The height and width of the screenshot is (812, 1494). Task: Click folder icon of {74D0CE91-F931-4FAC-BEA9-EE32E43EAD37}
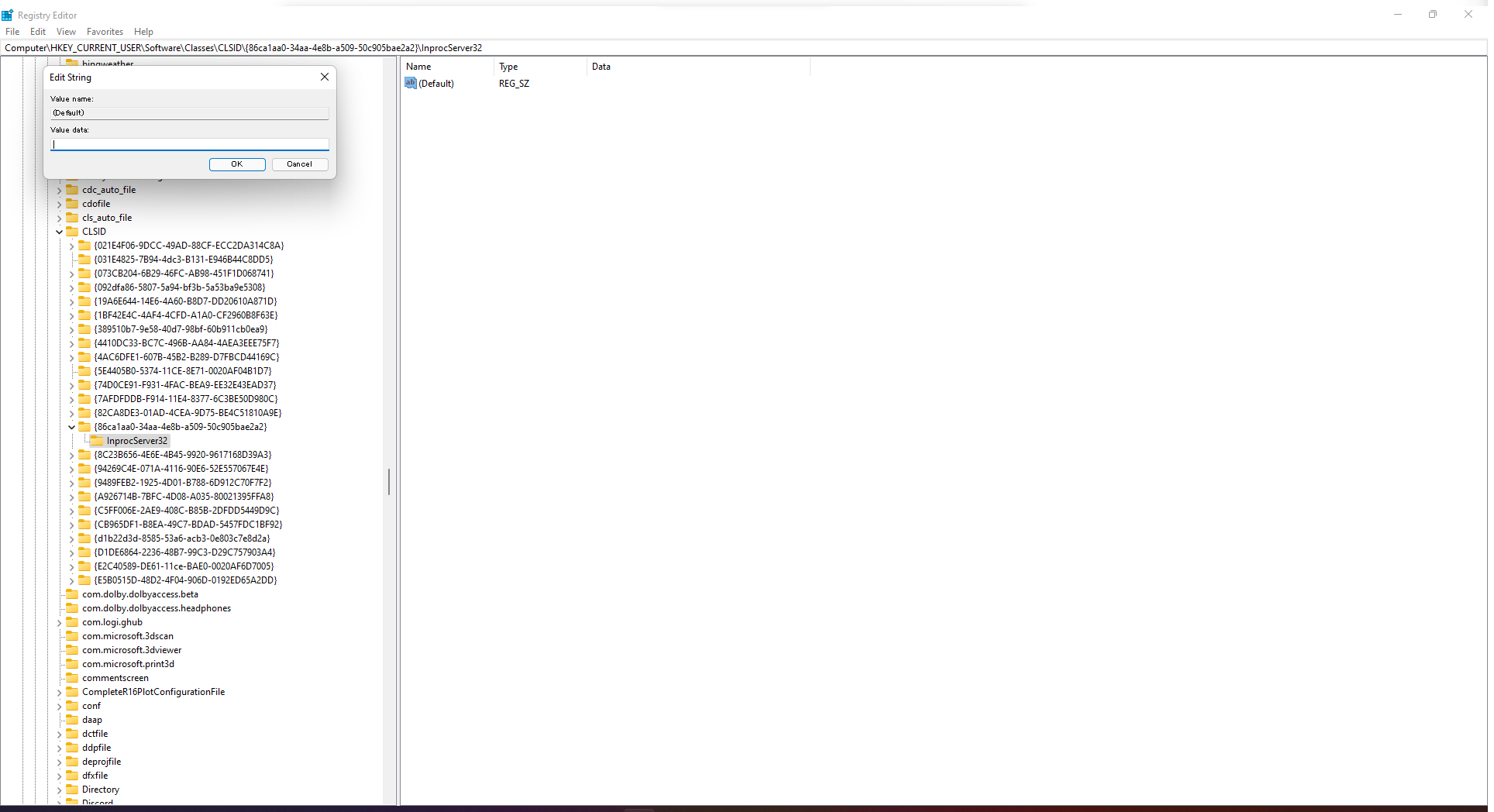click(84, 384)
